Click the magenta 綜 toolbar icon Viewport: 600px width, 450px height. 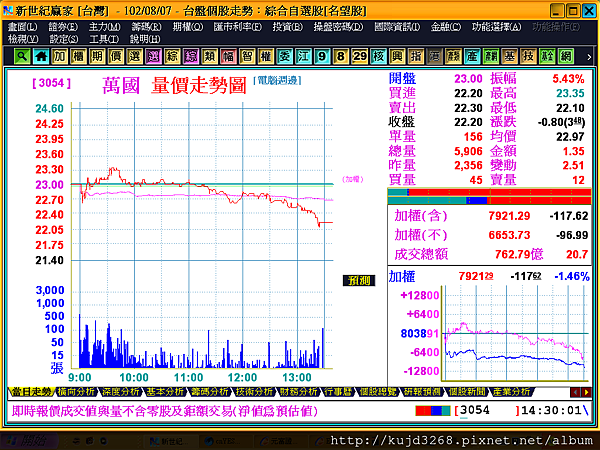191,56
